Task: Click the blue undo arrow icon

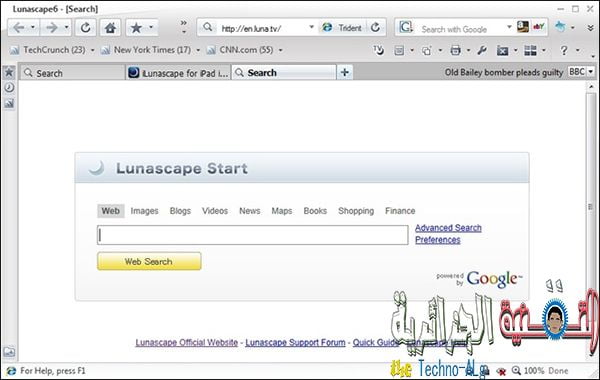Action: tap(560, 27)
